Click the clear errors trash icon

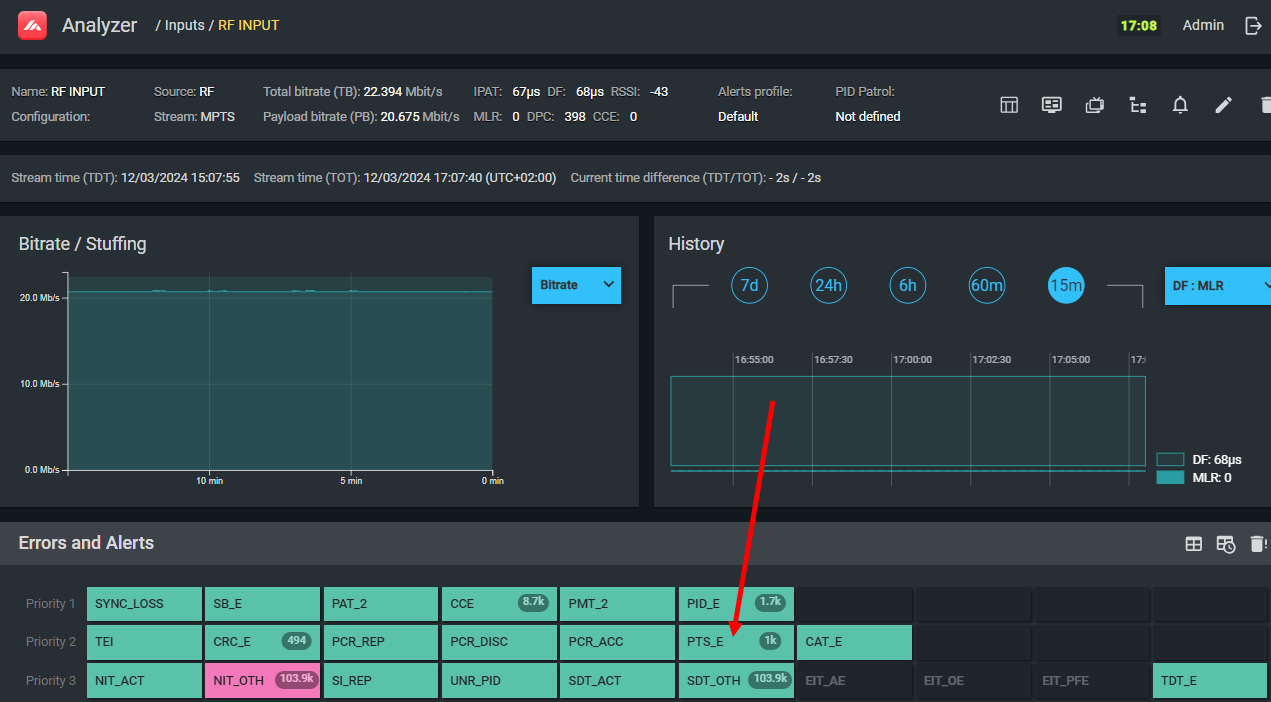click(x=1258, y=544)
